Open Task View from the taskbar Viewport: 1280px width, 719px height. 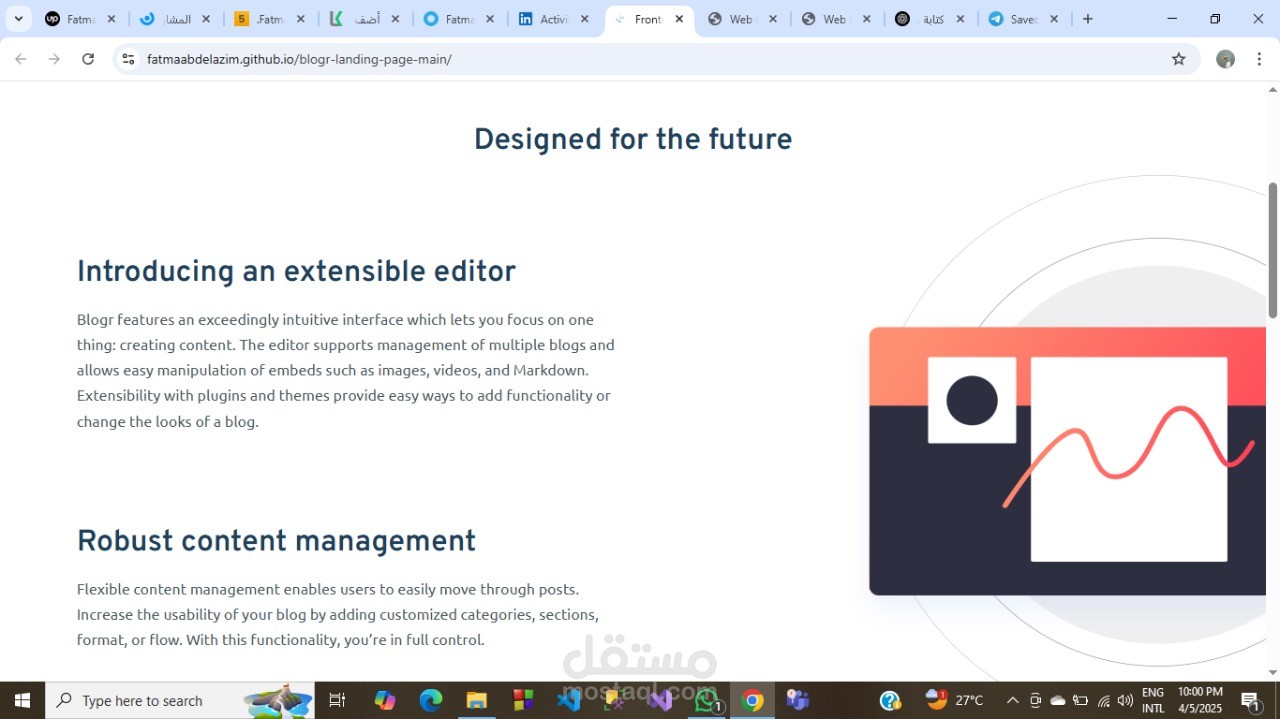(x=337, y=700)
